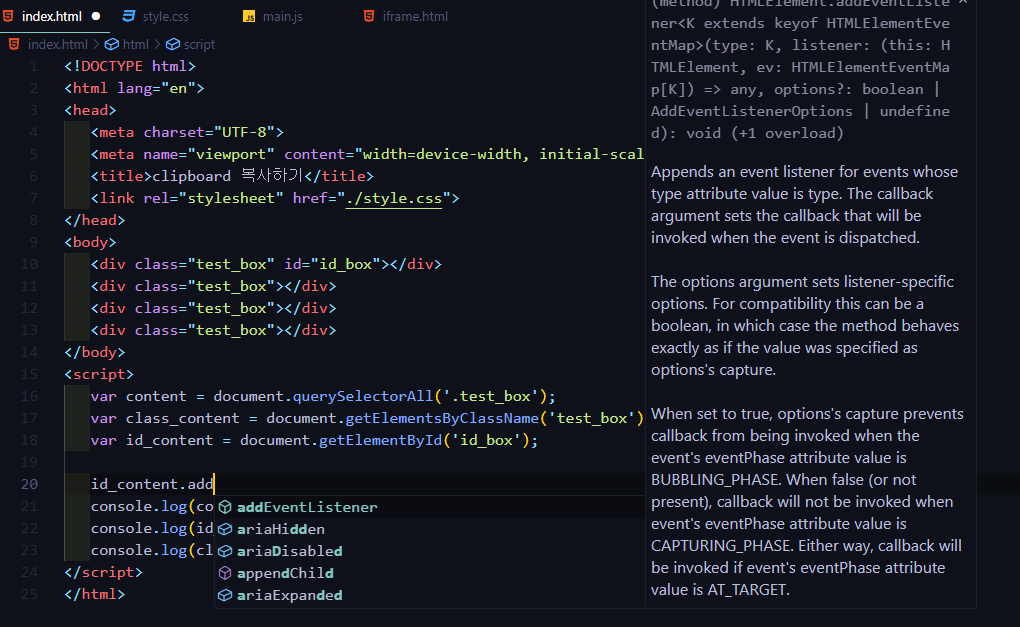
Task: Click the method icon beside appendChild
Action: click(225, 573)
